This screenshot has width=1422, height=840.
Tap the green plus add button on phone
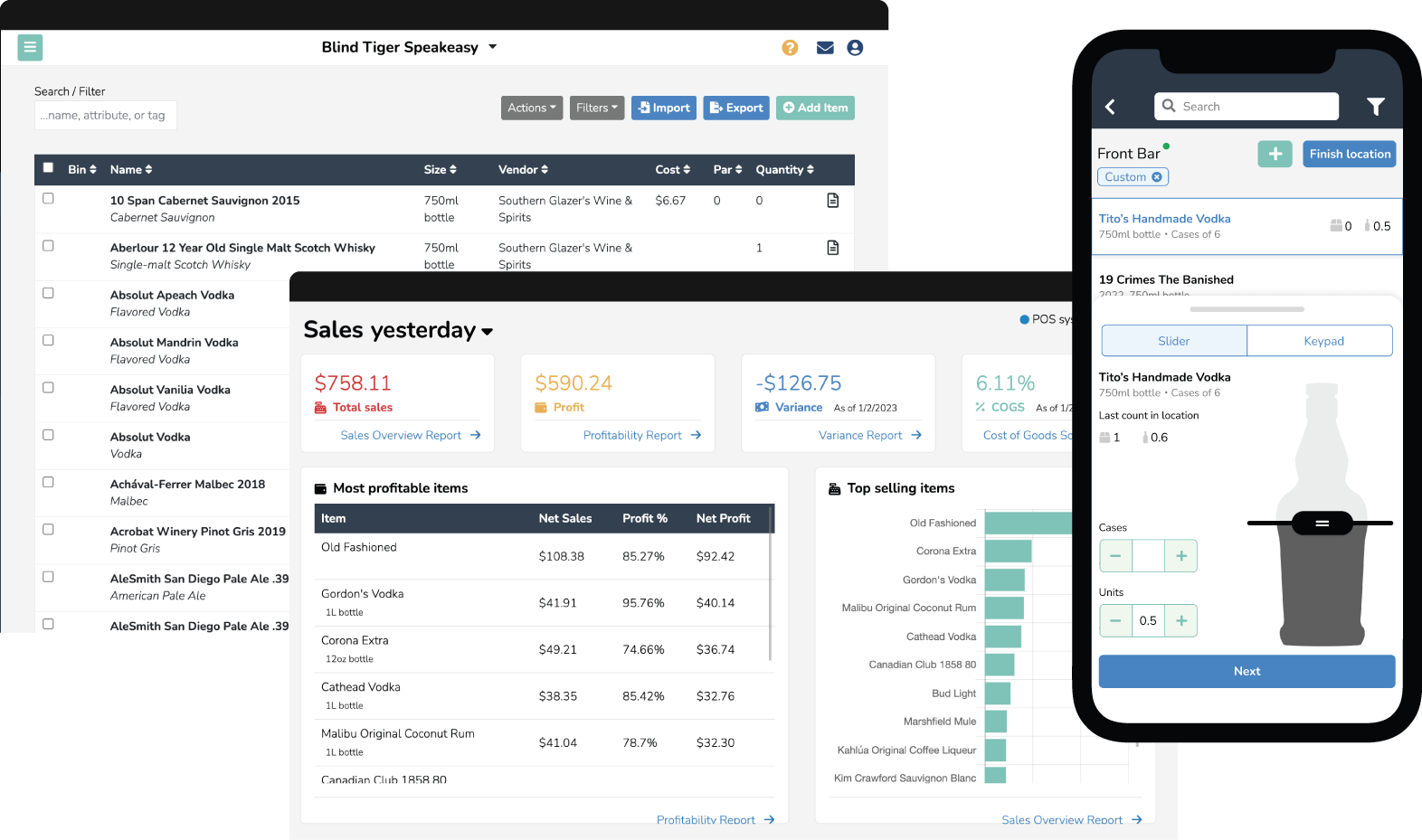(1275, 154)
